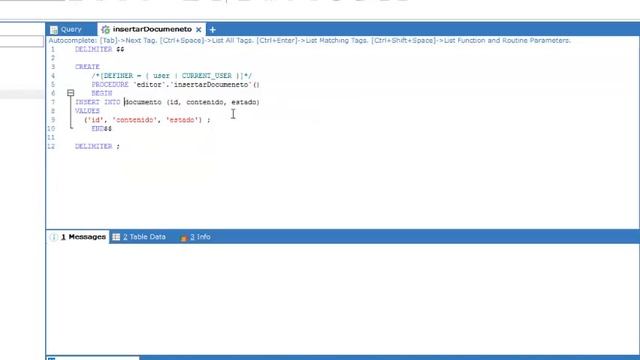The width and height of the screenshot is (640, 360).
Task: Switch to the Query tab
Action: point(67,29)
